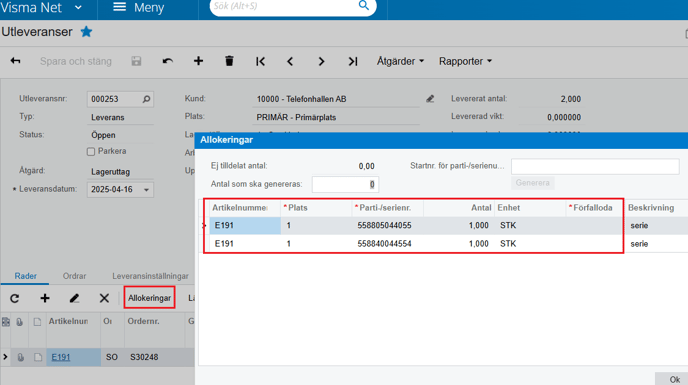
Task: Mark Utleveranser as favorite star
Action: coord(86,32)
